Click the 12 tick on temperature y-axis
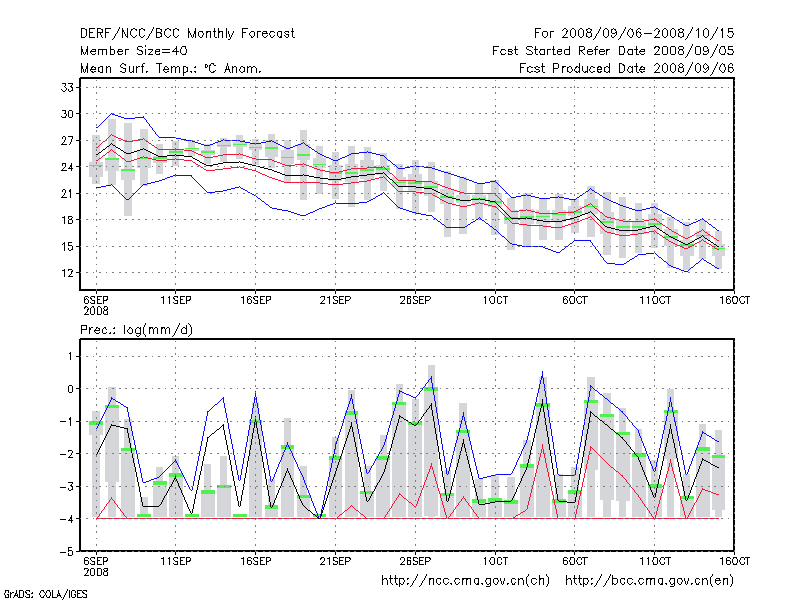 pos(69,273)
